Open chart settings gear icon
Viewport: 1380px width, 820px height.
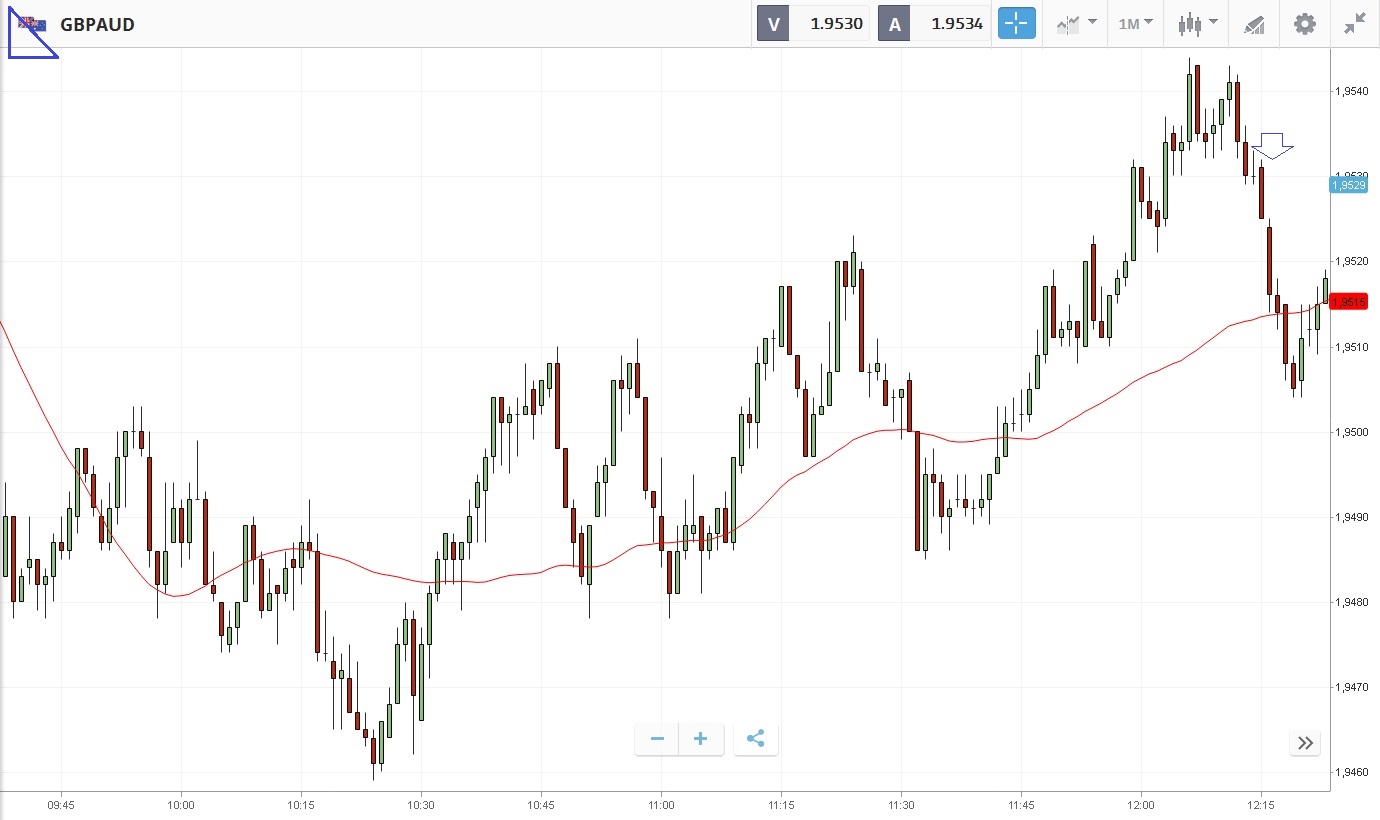click(x=1305, y=24)
